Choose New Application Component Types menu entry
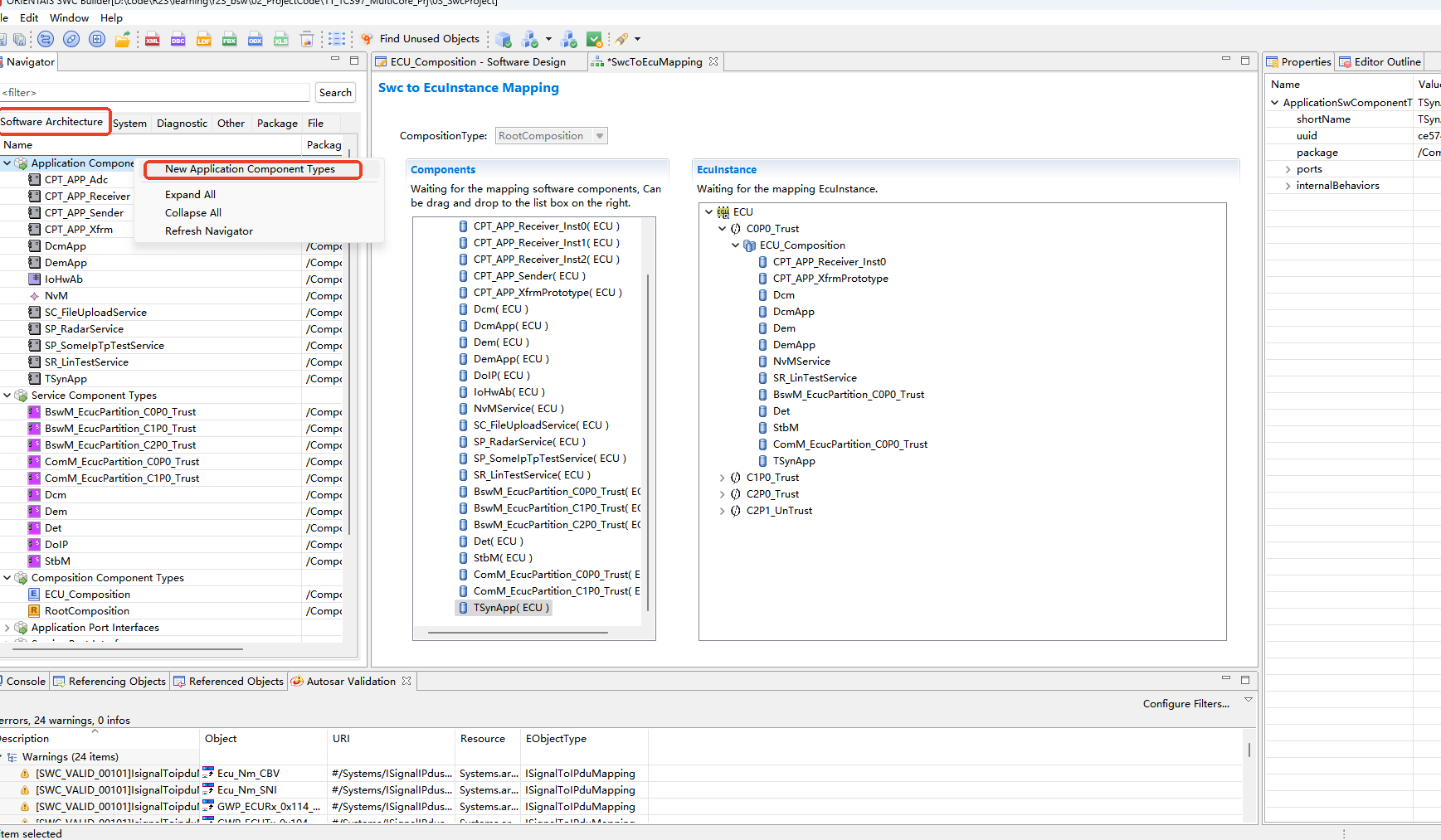Screen dimensions: 1441x840 point(250,169)
